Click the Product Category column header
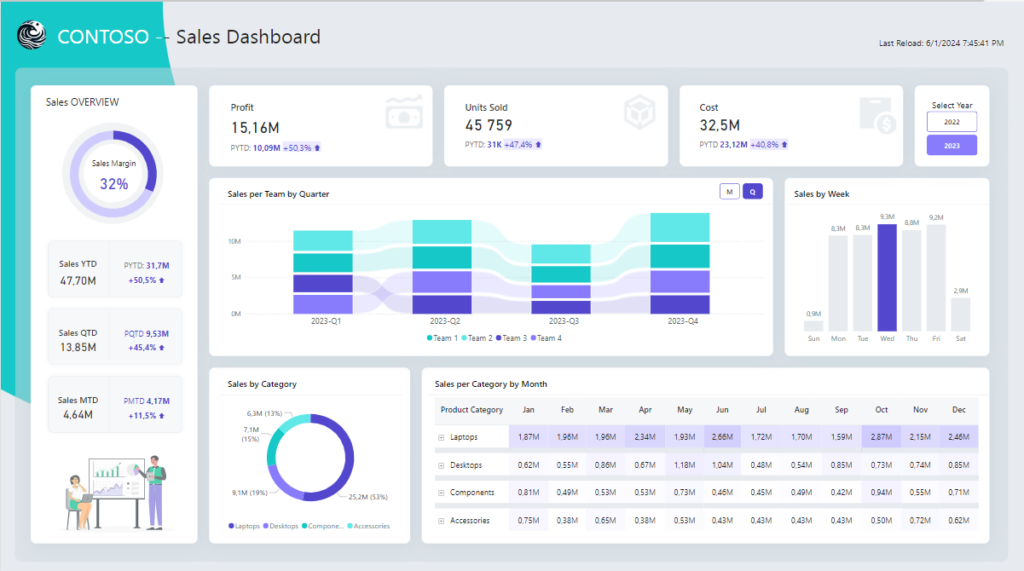This screenshot has height=571, width=1024. pos(472,410)
